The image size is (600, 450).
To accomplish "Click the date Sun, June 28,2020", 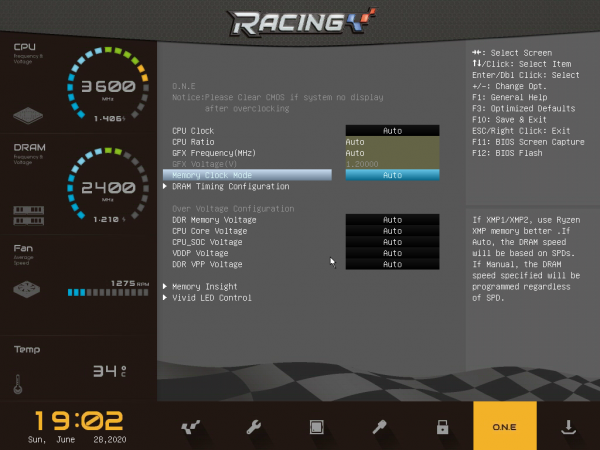I will point(77,440).
